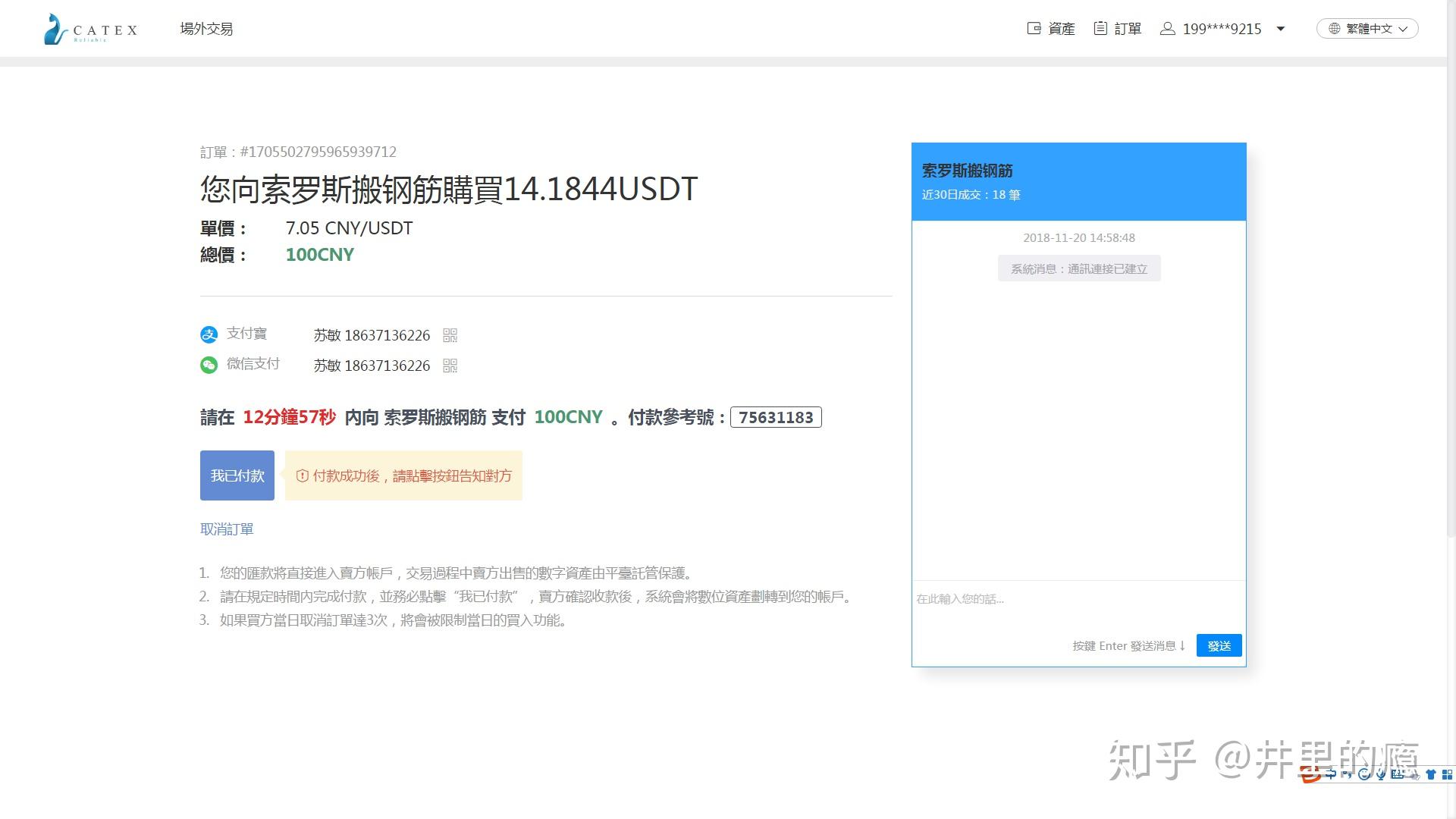The width and height of the screenshot is (1456, 819).
Task: Click total price 100CNY
Action: click(x=319, y=255)
